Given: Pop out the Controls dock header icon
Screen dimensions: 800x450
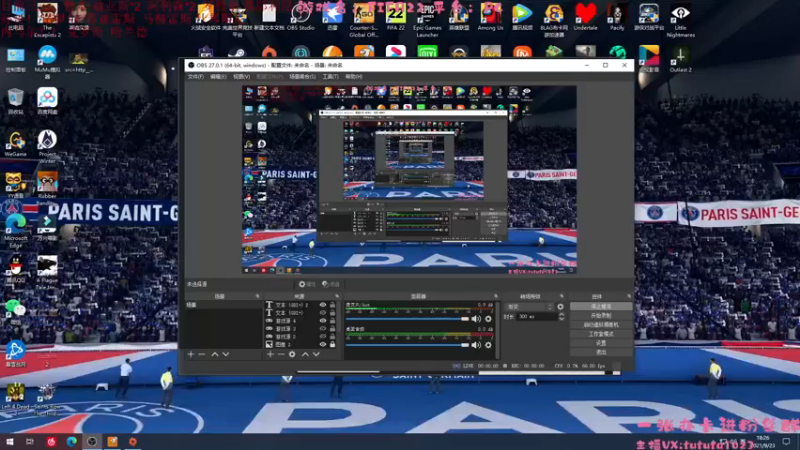Looking at the screenshot, I should point(629,296).
